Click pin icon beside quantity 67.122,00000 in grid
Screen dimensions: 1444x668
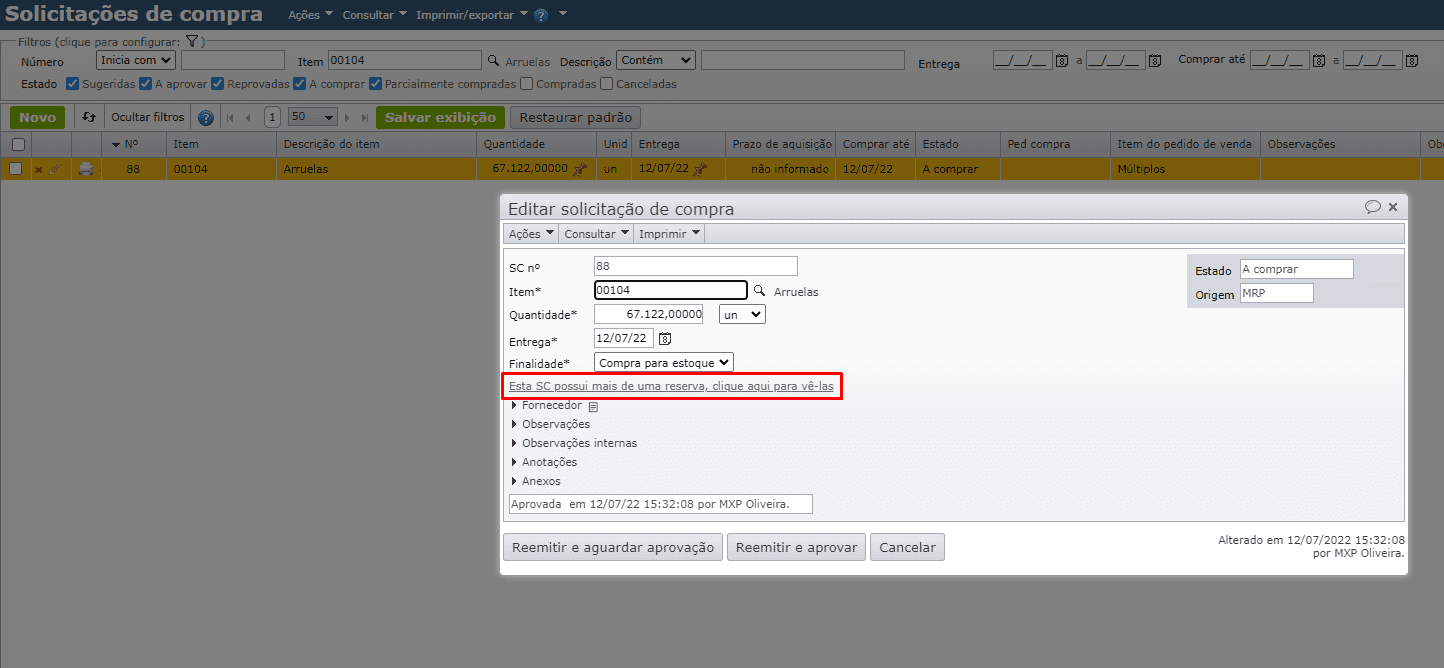tap(579, 169)
